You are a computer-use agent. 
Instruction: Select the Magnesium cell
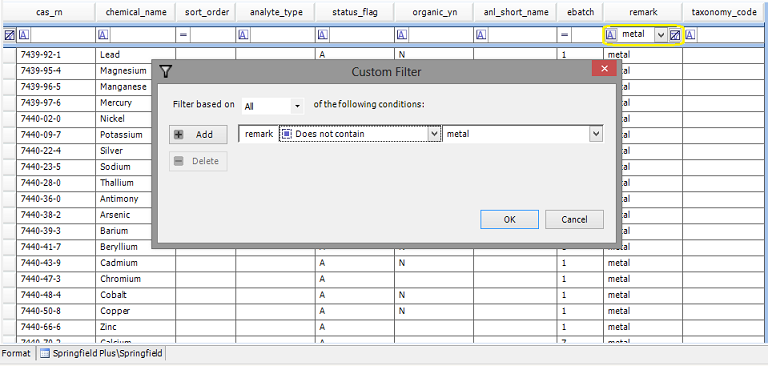[x=123, y=71]
